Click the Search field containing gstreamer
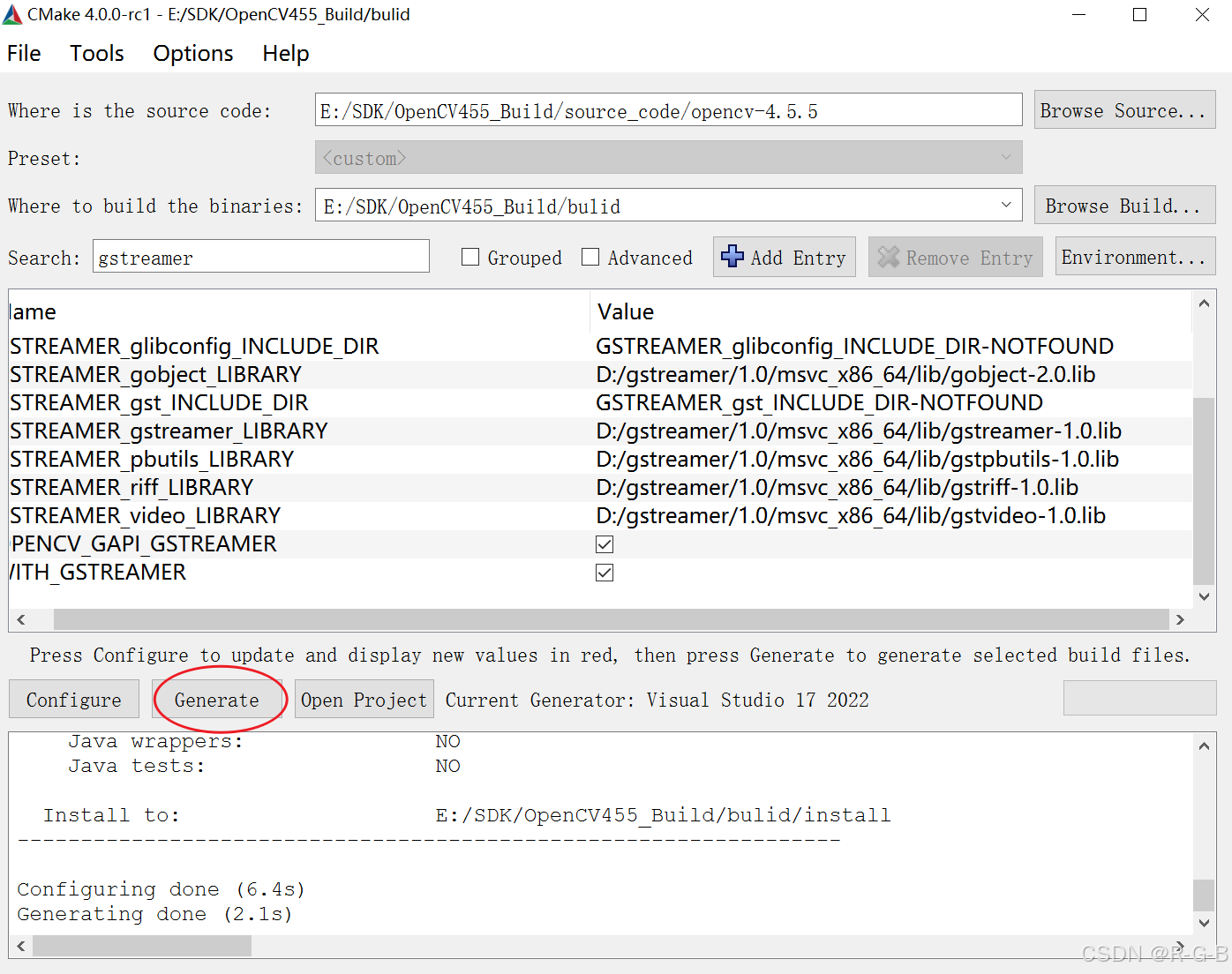Image resolution: width=1232 pixels, height=974 pixels. [260, 257]
